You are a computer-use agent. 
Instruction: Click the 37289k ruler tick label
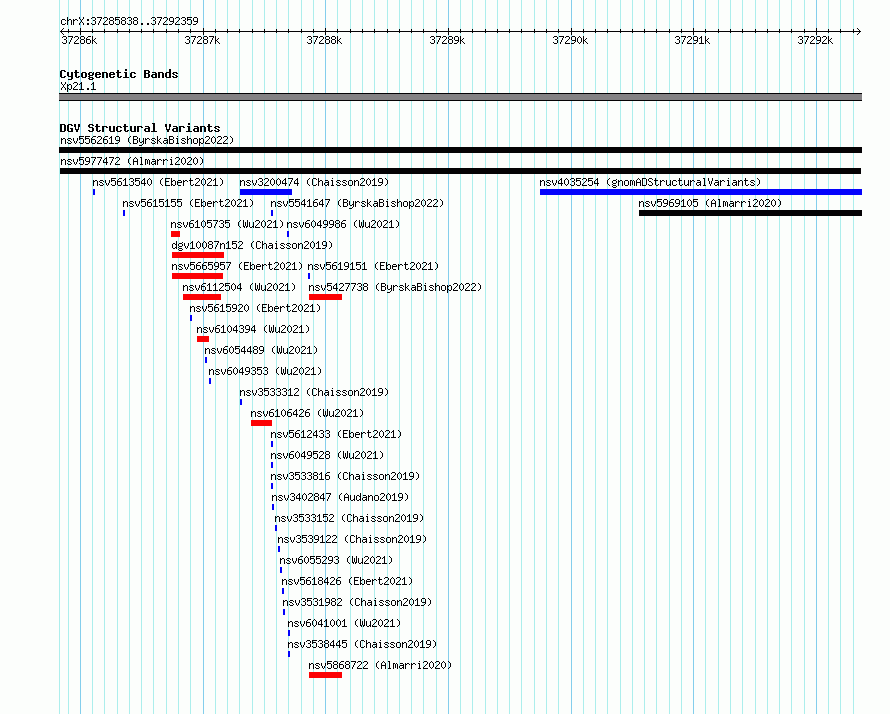[447, 40]
